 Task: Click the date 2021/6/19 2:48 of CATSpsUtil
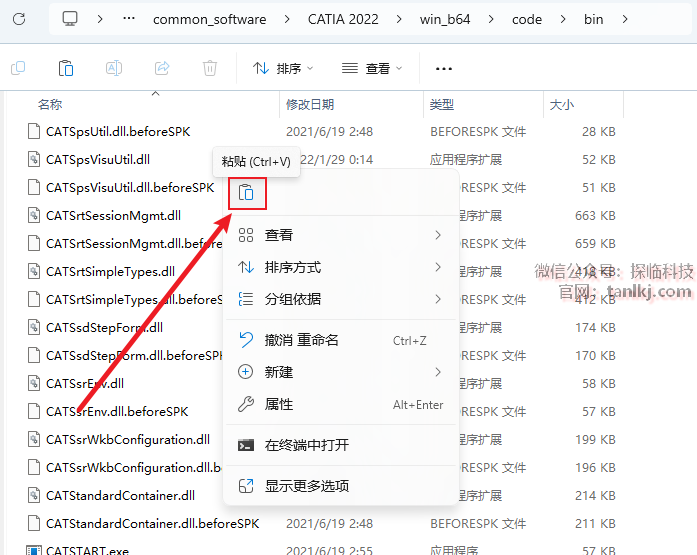pyautogui.click(x=329, y=132)
